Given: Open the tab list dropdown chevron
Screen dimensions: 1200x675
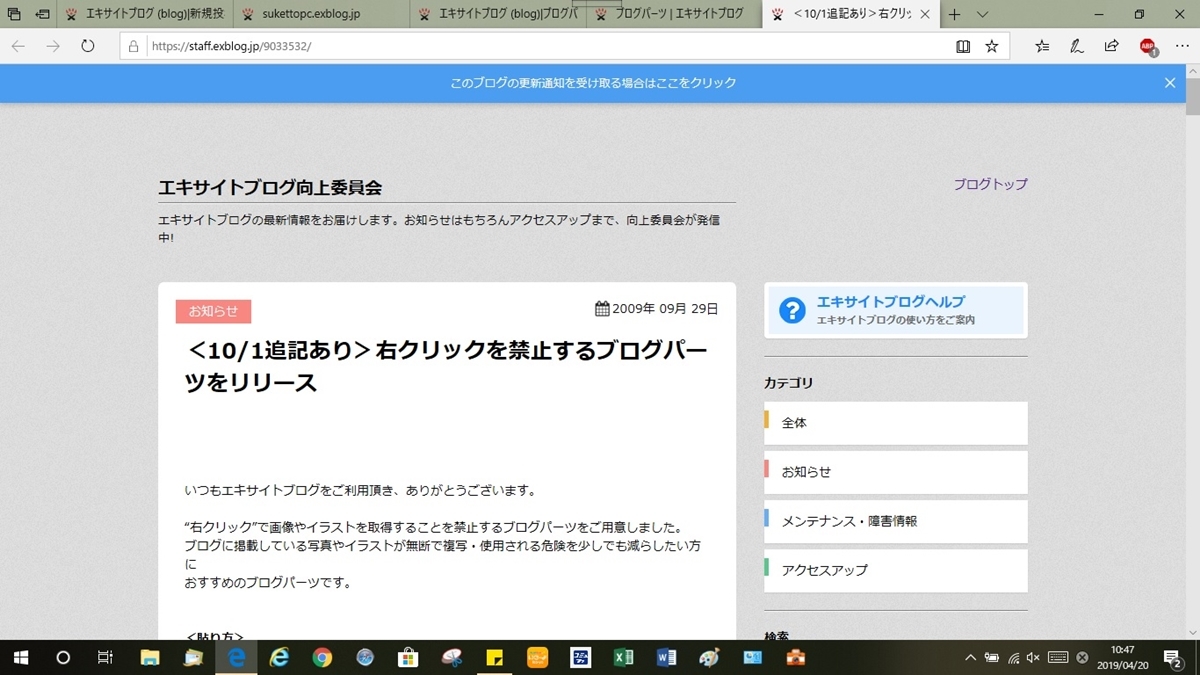Looking at the screenshot, I should point(983,15).
